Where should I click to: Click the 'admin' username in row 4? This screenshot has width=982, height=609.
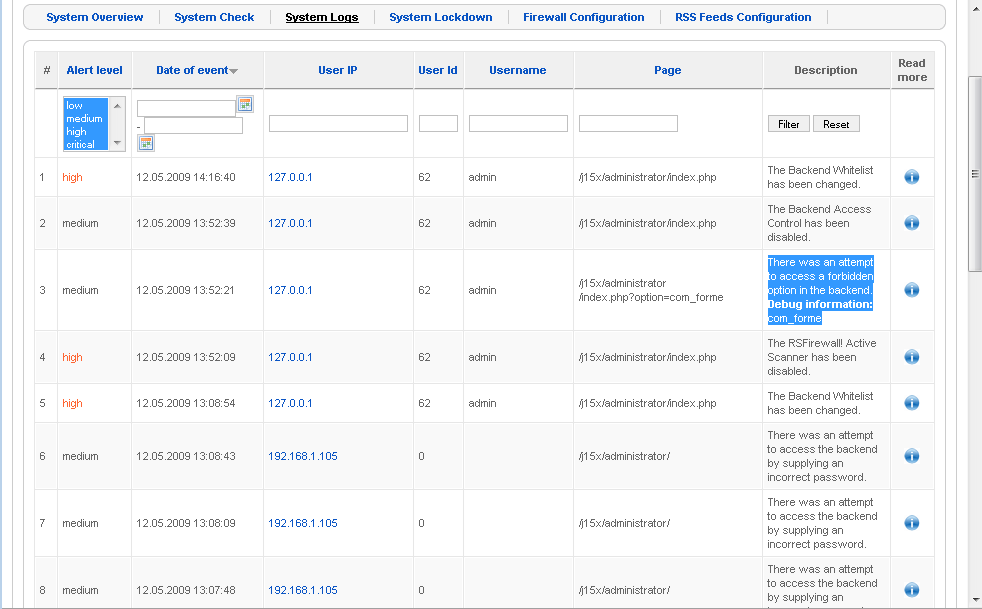(x=482, y=357)
